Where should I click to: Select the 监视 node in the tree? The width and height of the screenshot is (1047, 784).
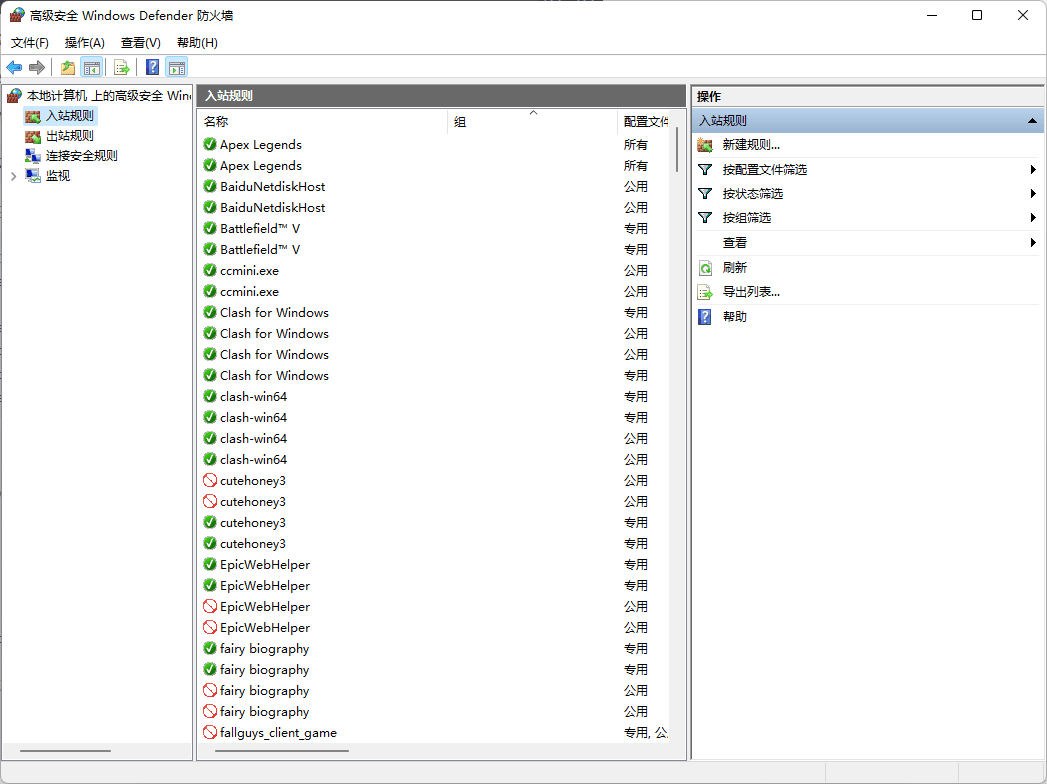(x=57, y=176)
